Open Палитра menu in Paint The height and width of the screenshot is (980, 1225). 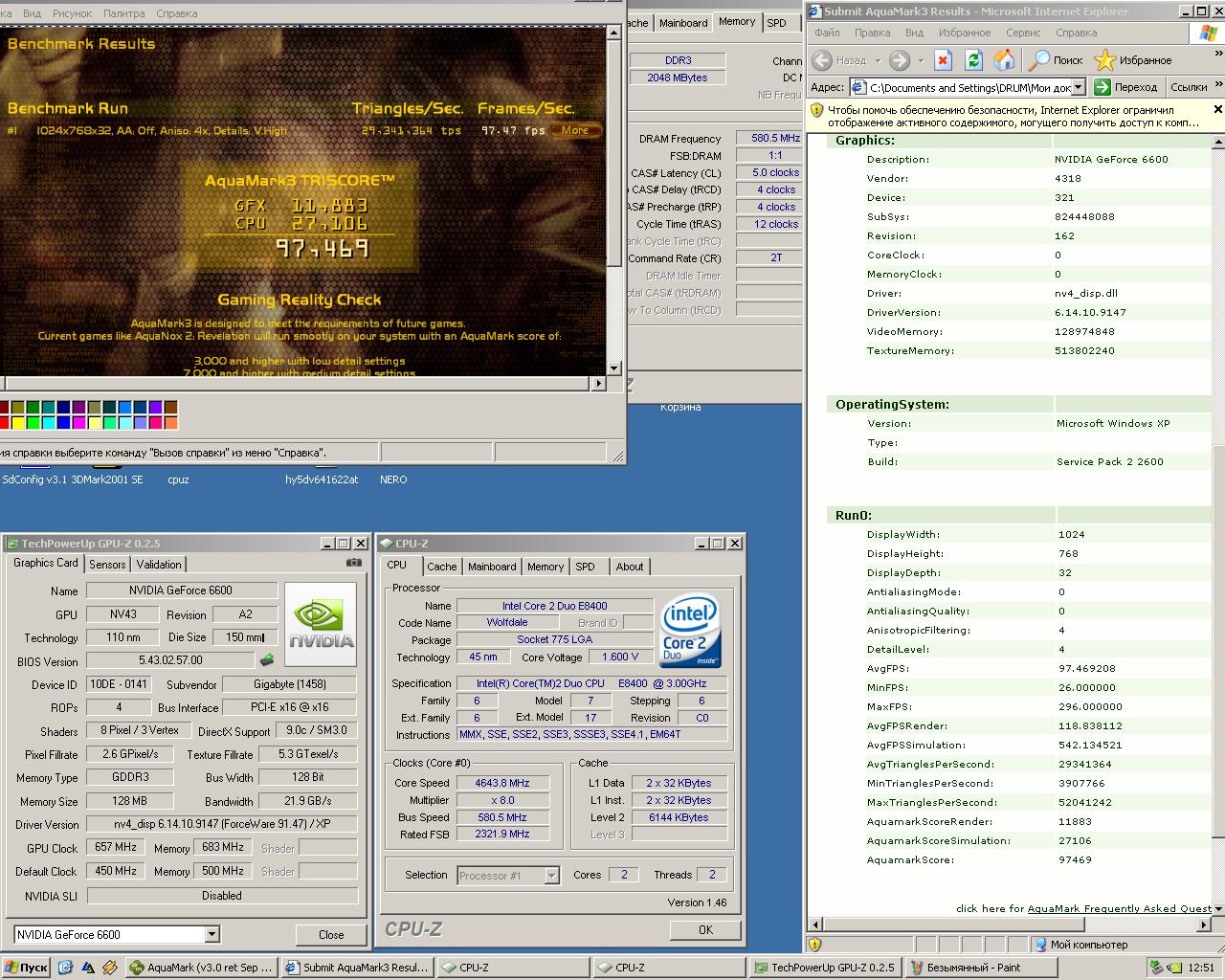tap(122, 13)
